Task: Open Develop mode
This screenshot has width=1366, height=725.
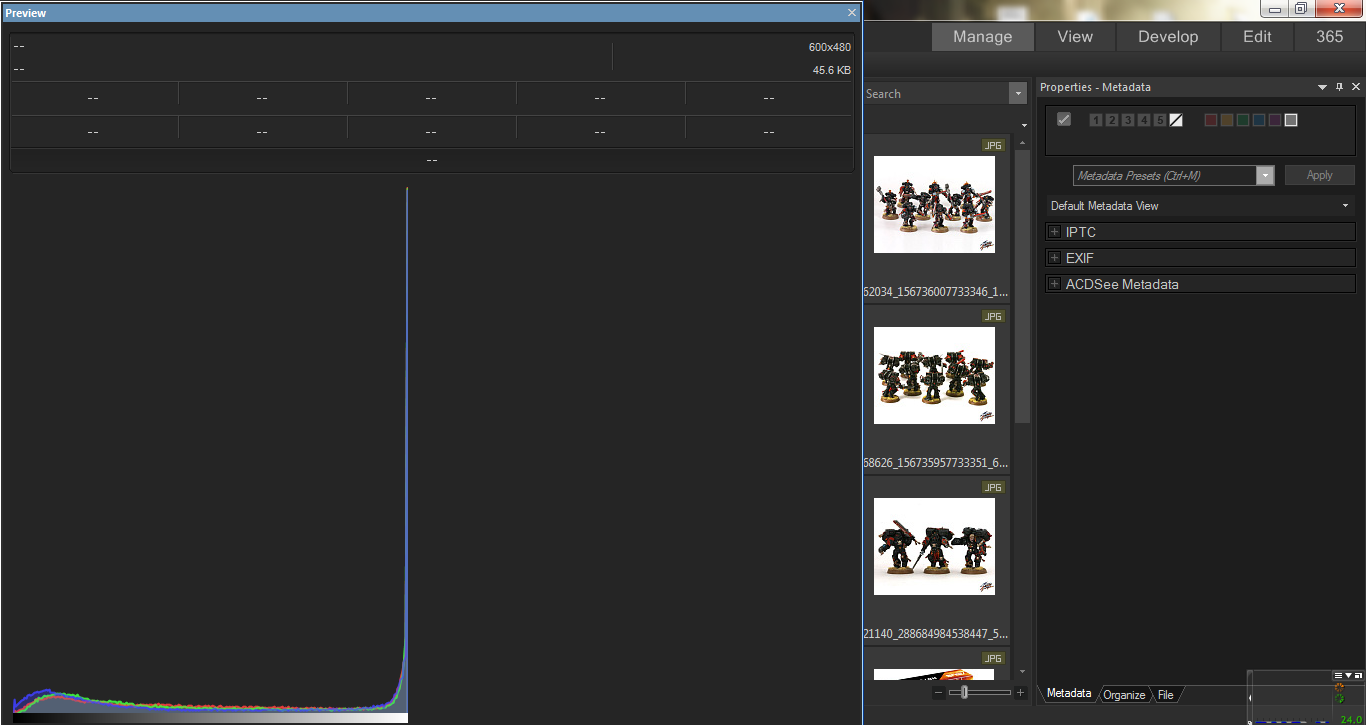Action: click(x=1168, y=37)
